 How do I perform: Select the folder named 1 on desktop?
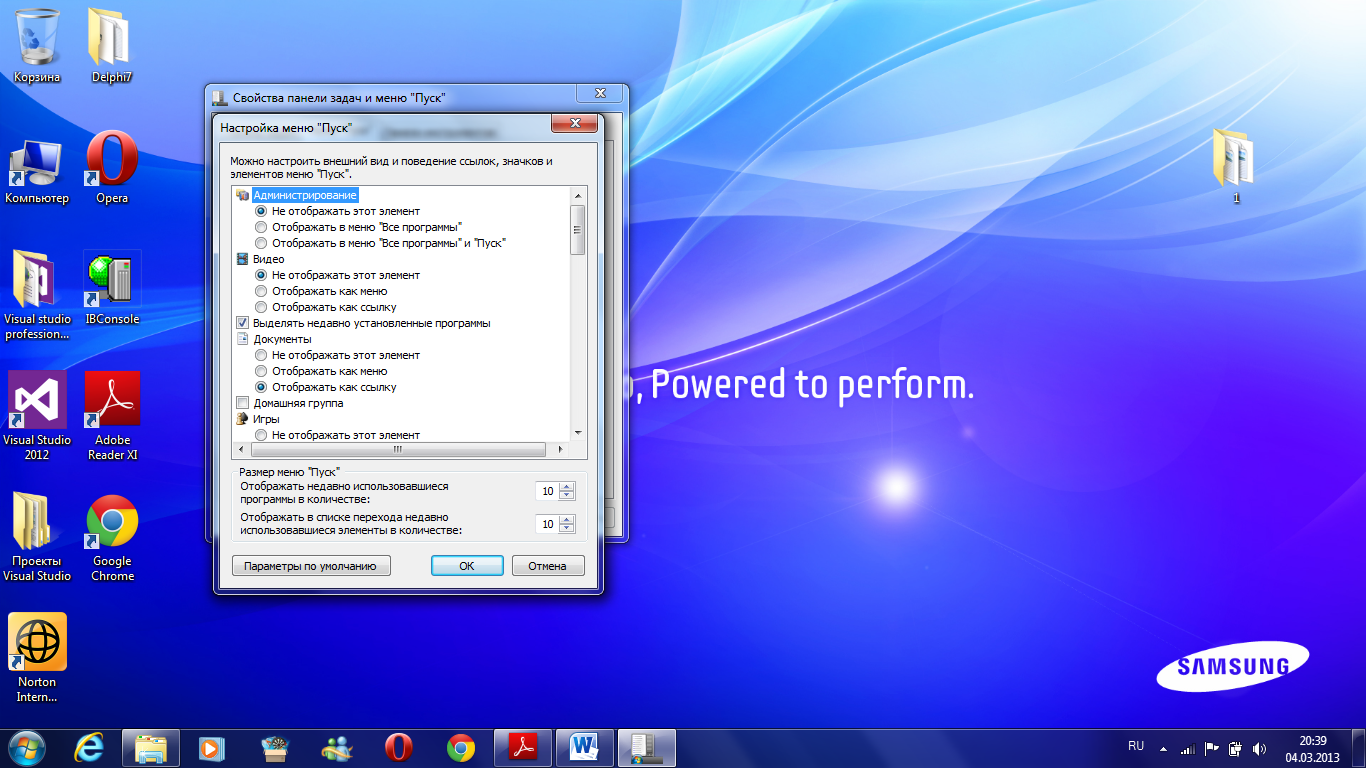[1235, 166]
